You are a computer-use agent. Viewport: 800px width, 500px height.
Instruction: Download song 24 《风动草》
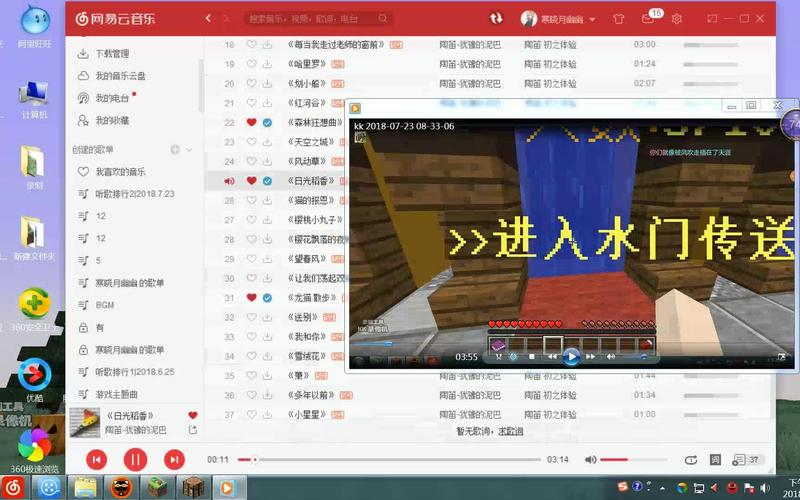point(267,161)
